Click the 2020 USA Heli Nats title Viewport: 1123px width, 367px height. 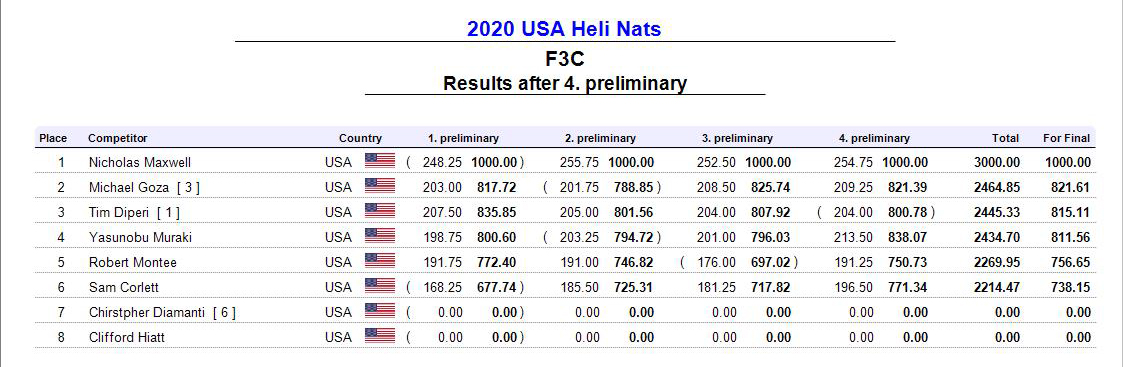[x=564, y=29]
